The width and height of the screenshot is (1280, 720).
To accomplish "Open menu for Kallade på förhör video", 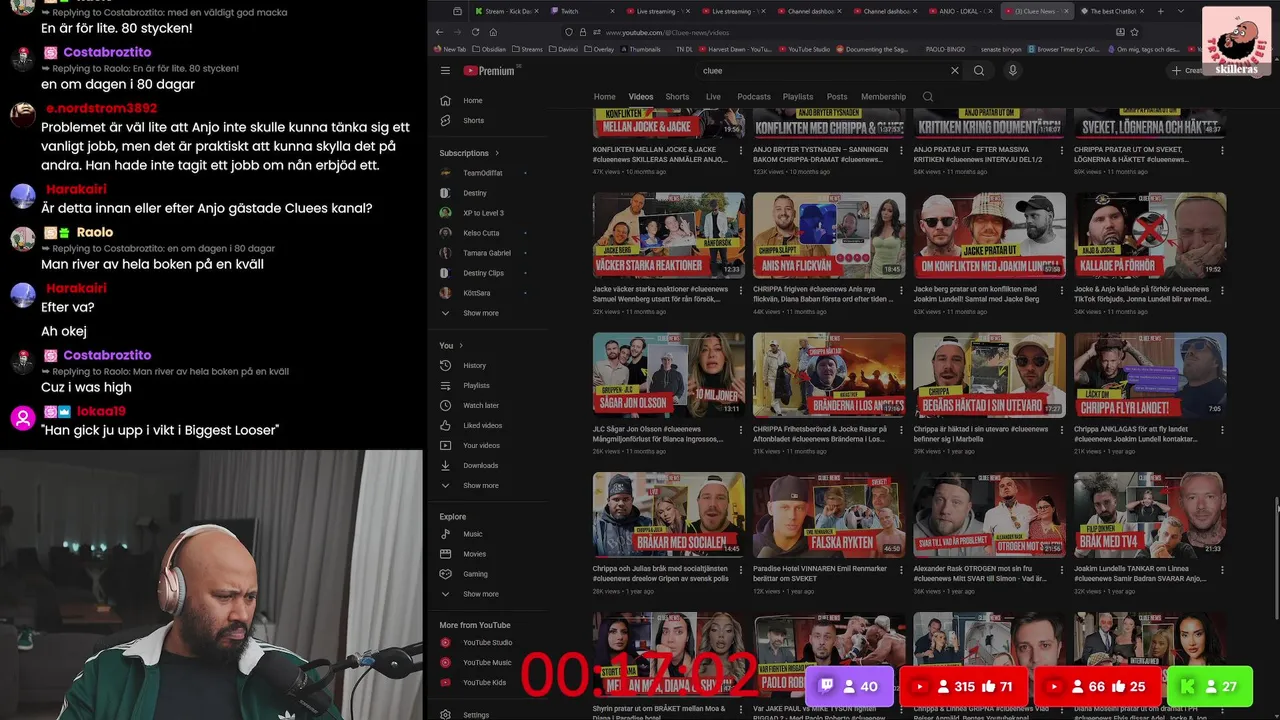I will pyautogui.click(x=1222, y=292).
